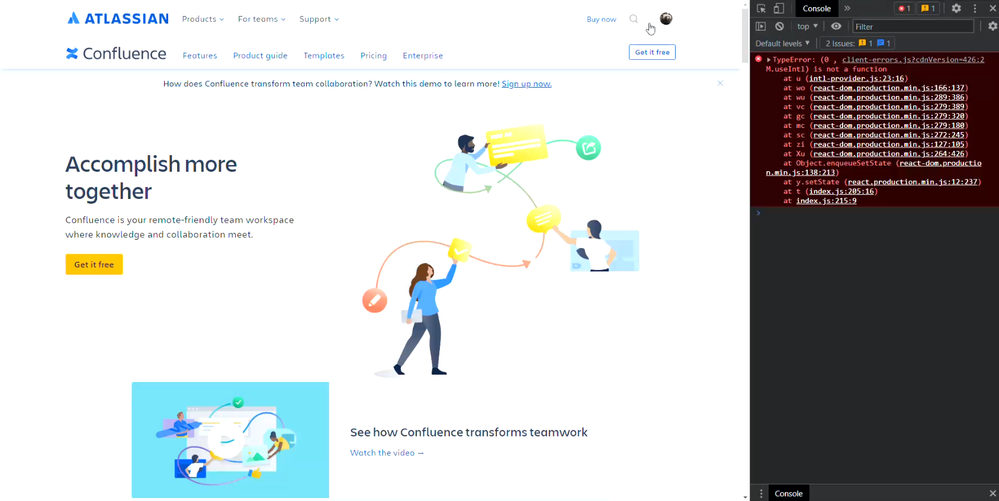Viewport: 999px width, 501px height.
Task: Close the DevTools panel
Action: coord(993,8)
